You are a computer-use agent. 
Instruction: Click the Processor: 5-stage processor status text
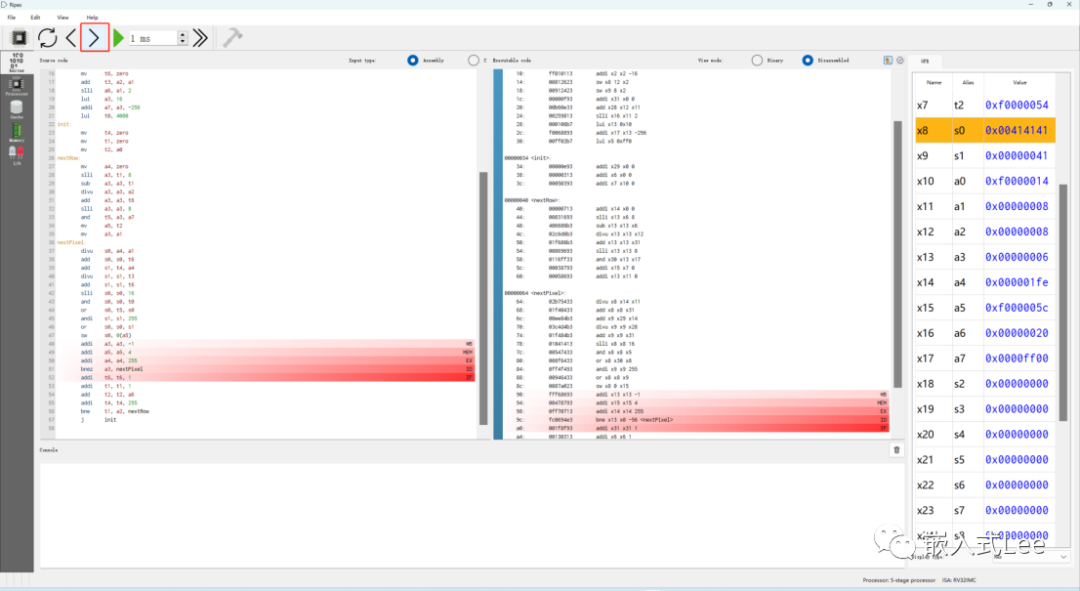pyautogui.click(x=899, y=580)
